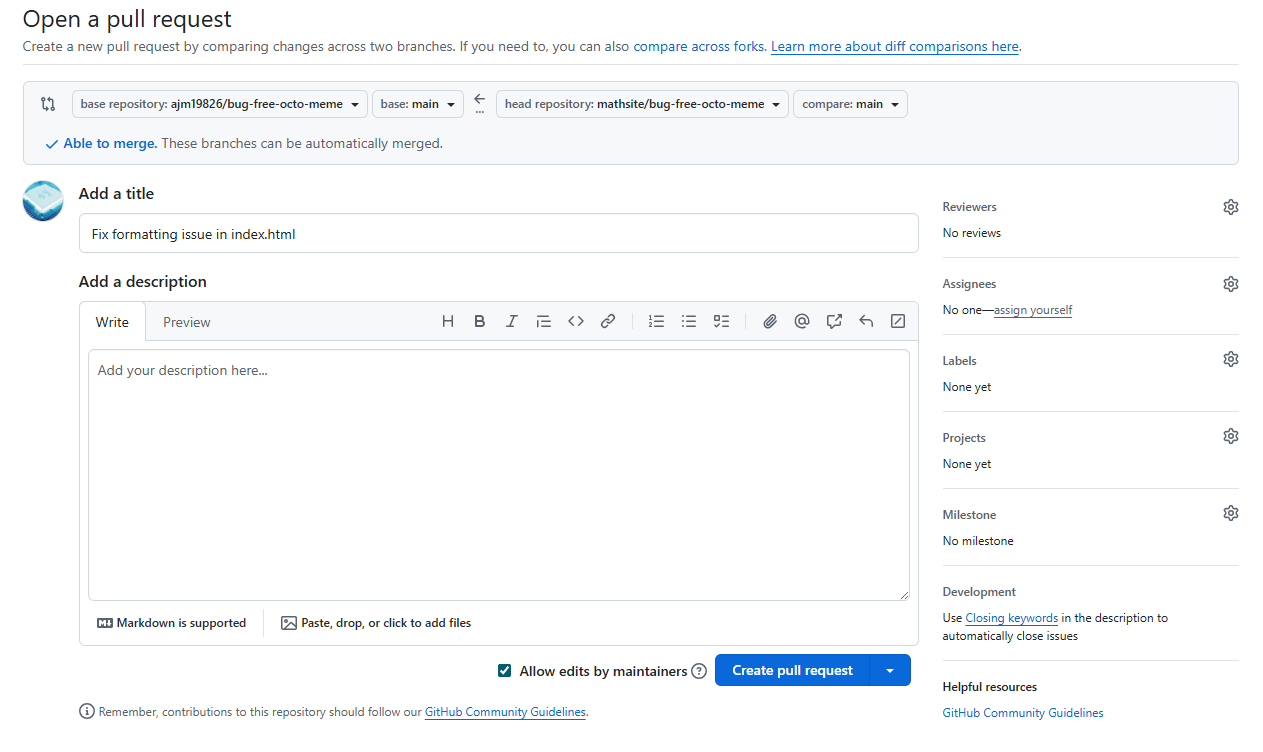1263x752 pixels.
Task: Expand the base repository dropdown
Action: 220,104
